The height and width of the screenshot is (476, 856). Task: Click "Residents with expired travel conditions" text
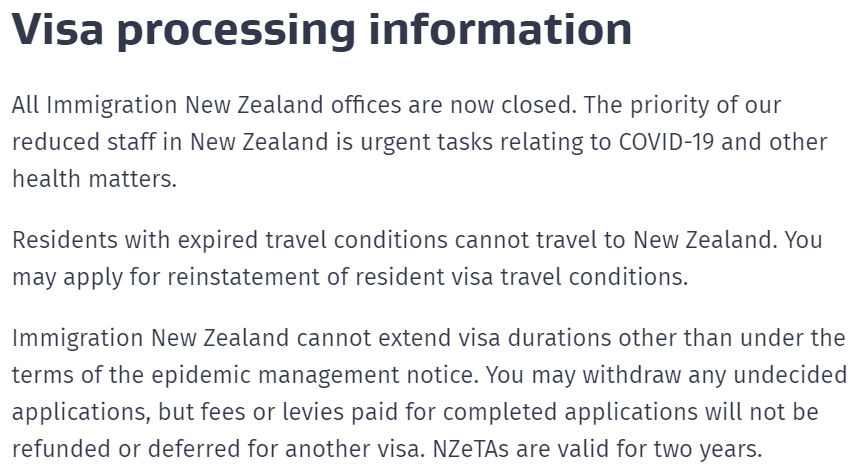230,241
